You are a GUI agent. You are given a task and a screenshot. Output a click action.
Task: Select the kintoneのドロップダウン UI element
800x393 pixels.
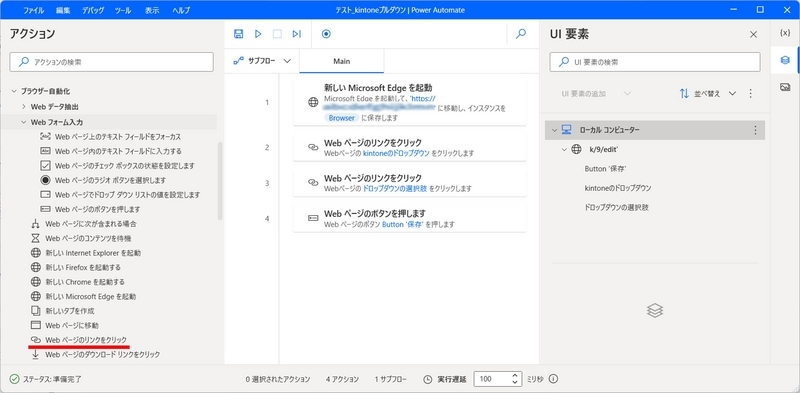(618, 188)
